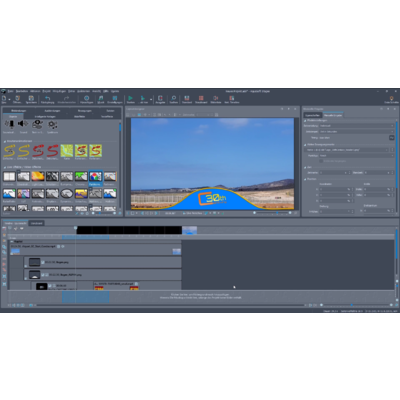Click the music note icon in toolbar
400x400 pixels.
click(x=101, y=98)
